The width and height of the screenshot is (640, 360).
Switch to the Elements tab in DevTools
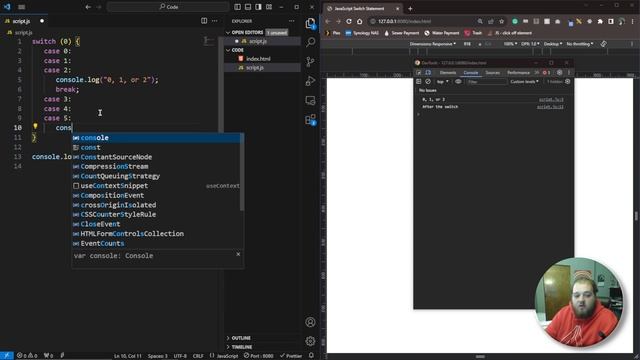click(448, 73)
